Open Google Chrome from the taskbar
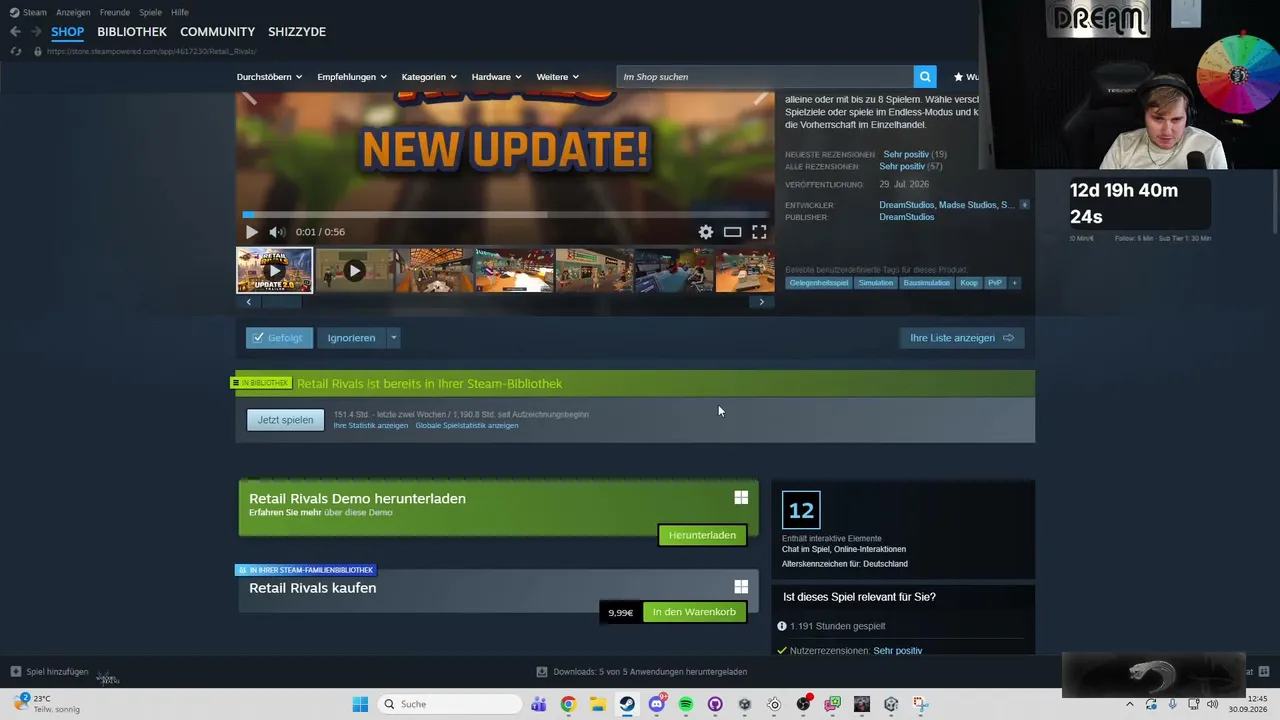The image size is (1280, 720). tap(568, 704)
